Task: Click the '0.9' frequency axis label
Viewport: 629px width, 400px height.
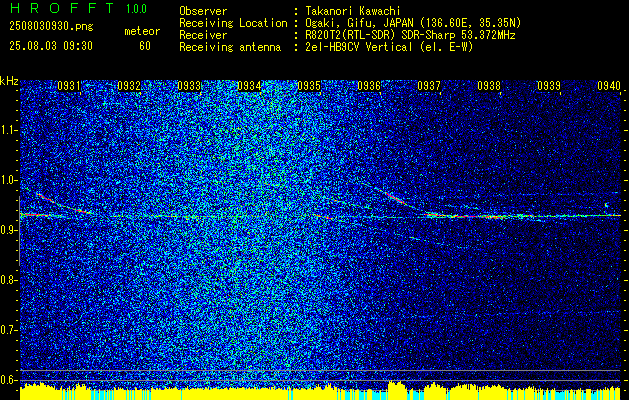Action: 9,230
